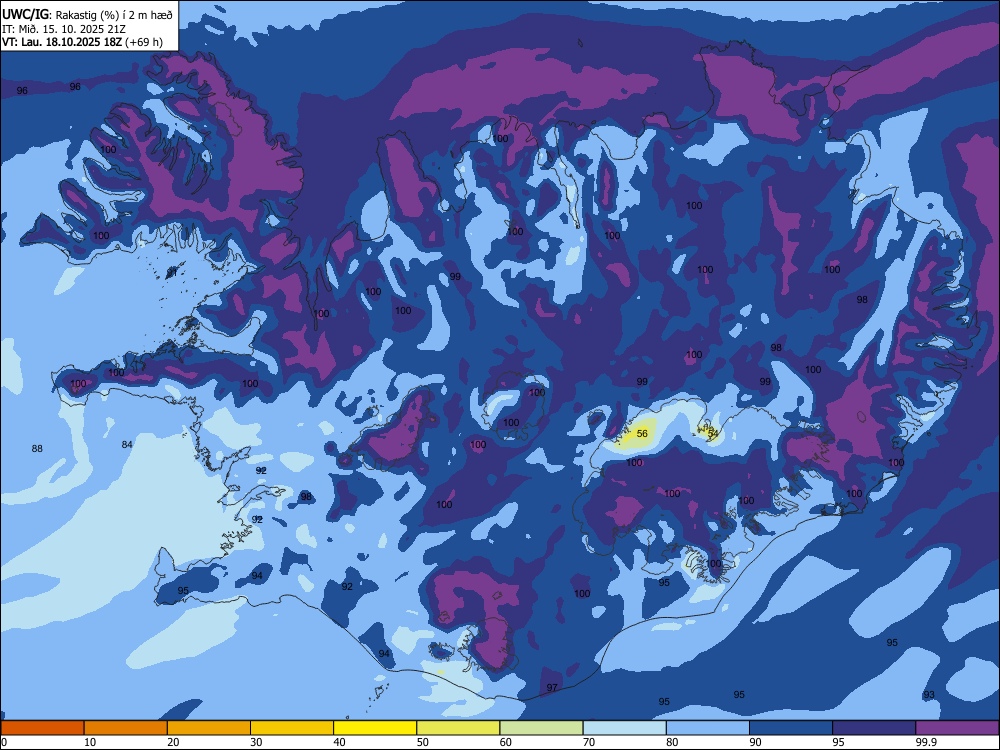Click the '88' humidity value over the sea

point(37,449)
